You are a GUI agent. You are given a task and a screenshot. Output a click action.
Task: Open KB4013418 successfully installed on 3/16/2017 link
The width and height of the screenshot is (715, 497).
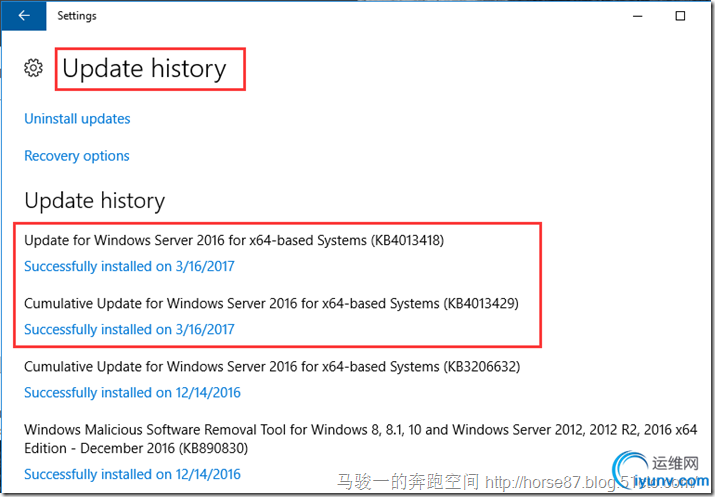coord(129,266)
